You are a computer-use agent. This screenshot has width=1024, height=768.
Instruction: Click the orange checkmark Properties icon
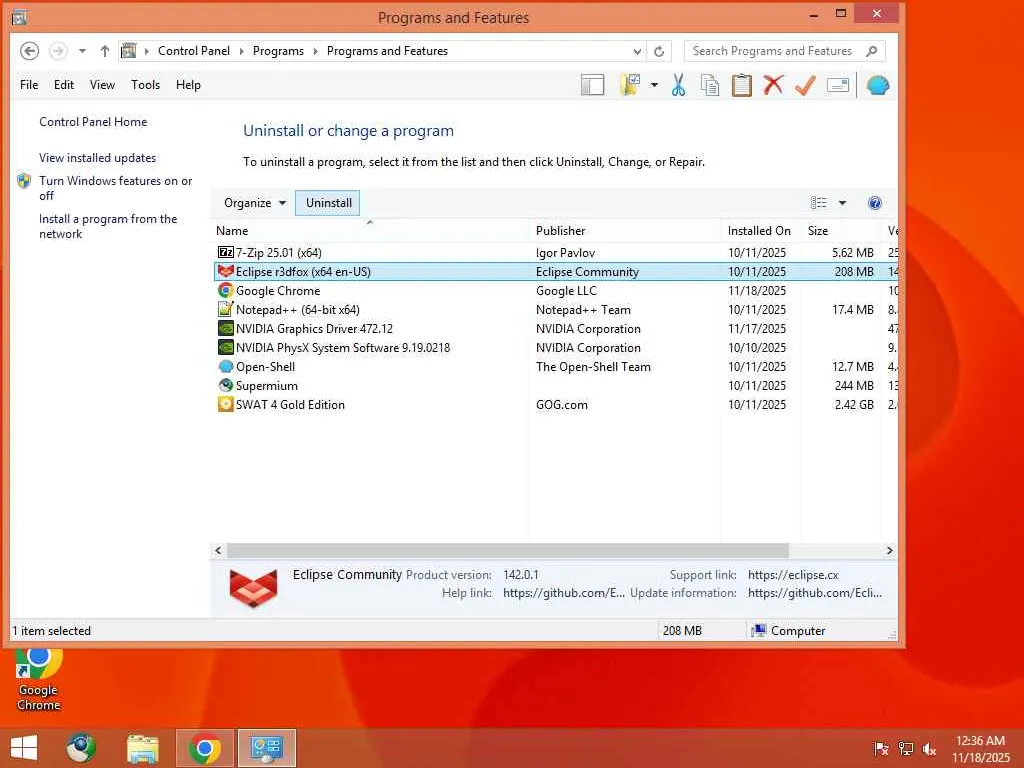805,85
